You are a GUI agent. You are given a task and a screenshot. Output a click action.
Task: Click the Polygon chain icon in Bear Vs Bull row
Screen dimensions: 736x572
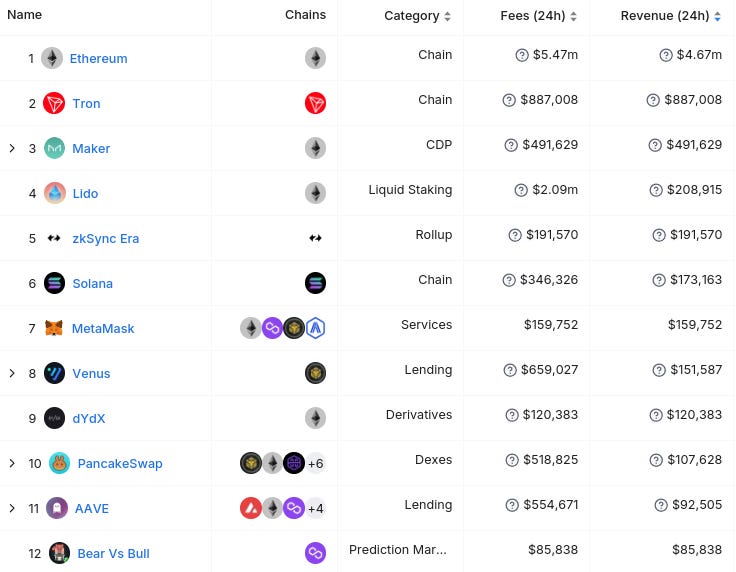point(315,553)
